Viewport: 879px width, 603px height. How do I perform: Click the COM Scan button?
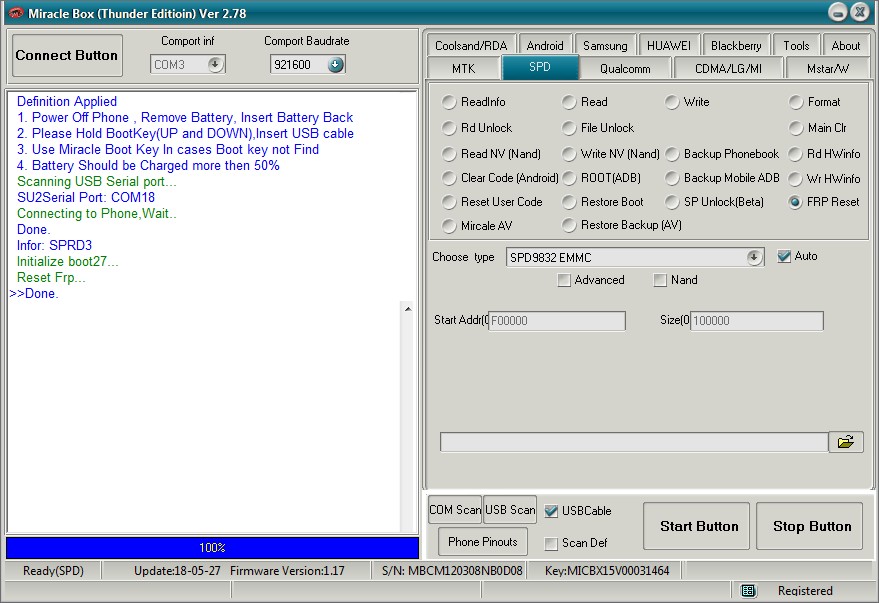coord(455,509)
